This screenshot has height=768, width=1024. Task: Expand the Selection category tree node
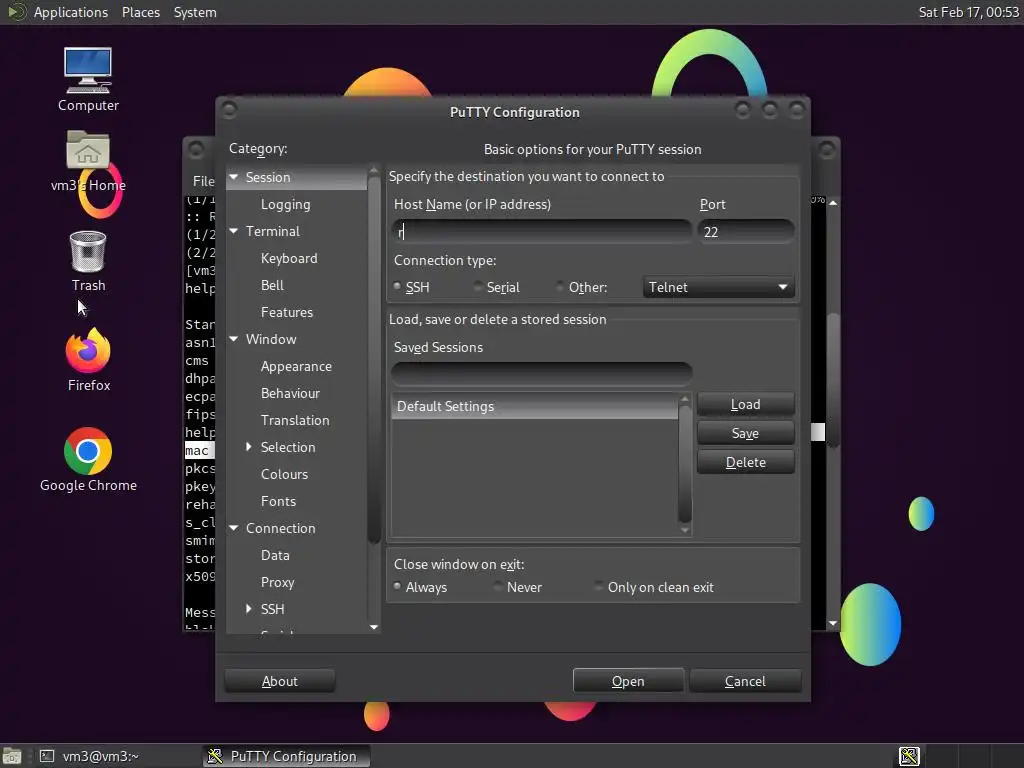249,447
